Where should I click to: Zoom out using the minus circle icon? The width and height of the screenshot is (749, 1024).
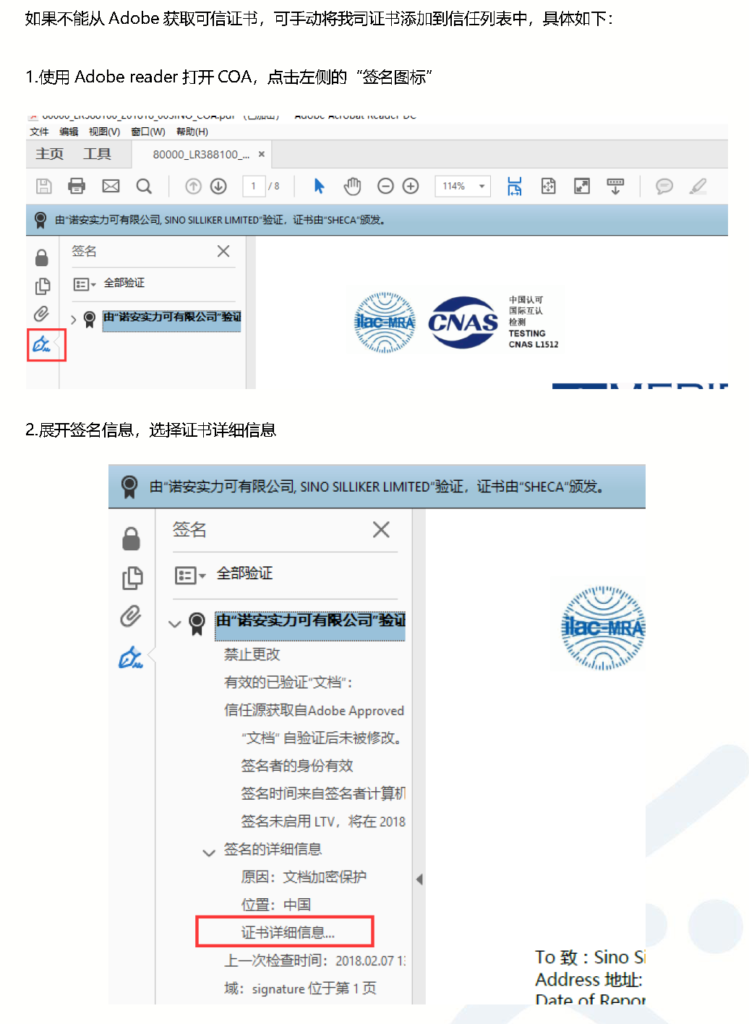(385, 186)
